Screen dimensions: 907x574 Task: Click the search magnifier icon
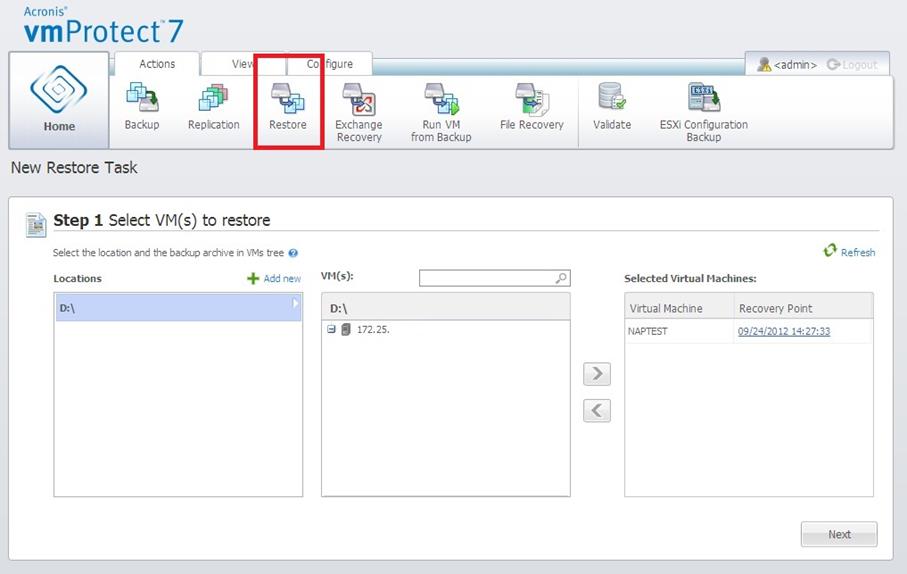(x=561, y=278)
